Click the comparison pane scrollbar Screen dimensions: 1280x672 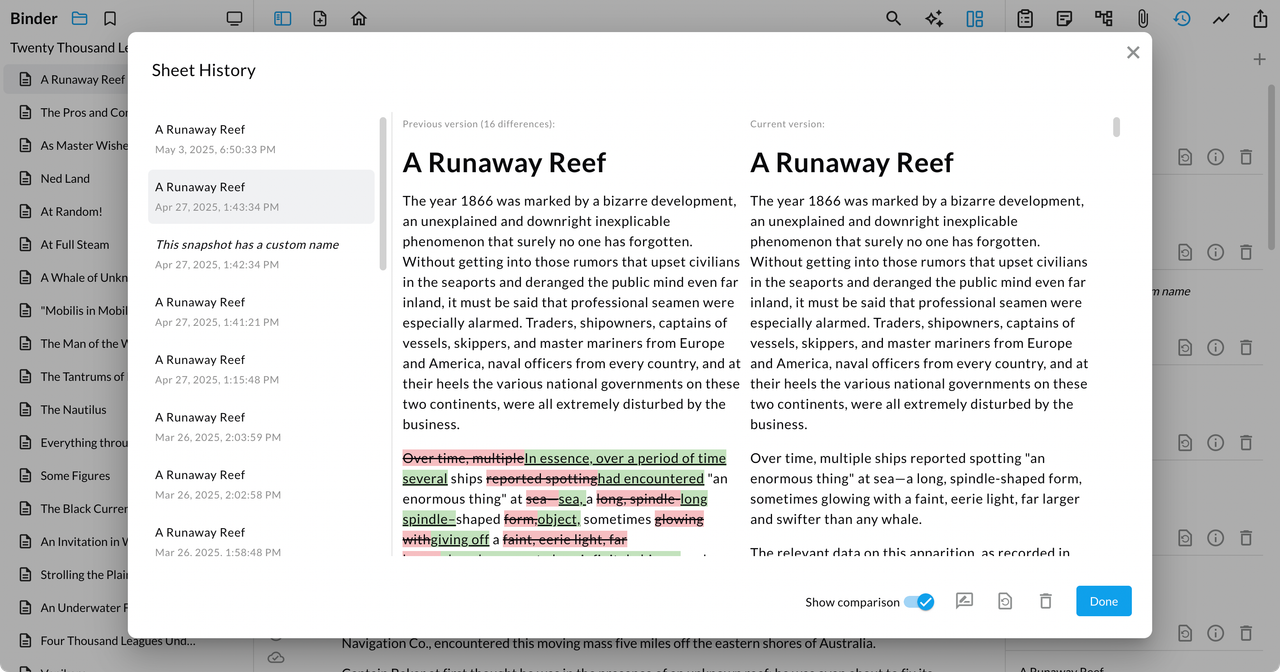(x=1116, y=127)
